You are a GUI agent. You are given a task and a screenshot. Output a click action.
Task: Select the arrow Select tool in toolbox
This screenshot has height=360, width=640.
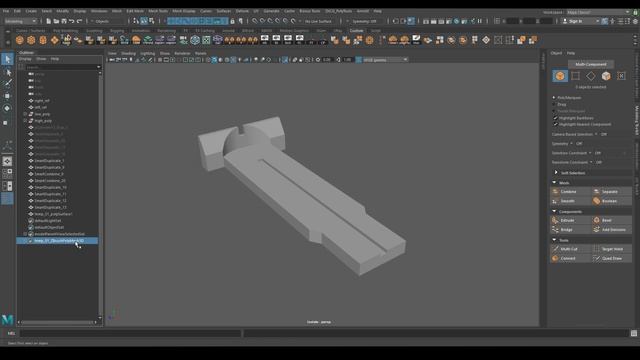(x=7, y=60)
